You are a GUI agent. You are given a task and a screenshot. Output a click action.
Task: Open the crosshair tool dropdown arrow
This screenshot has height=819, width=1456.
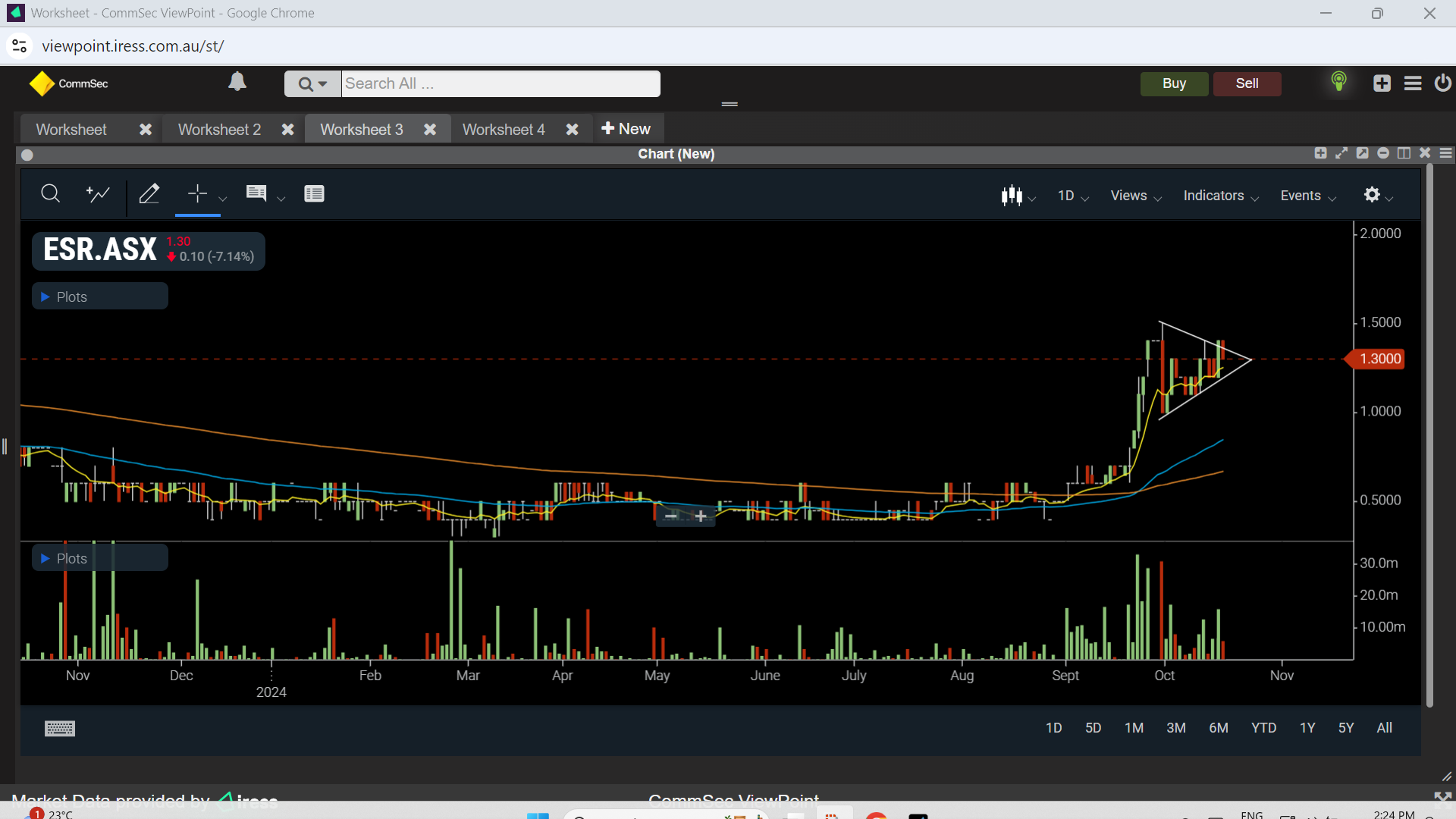coord(223,199)
